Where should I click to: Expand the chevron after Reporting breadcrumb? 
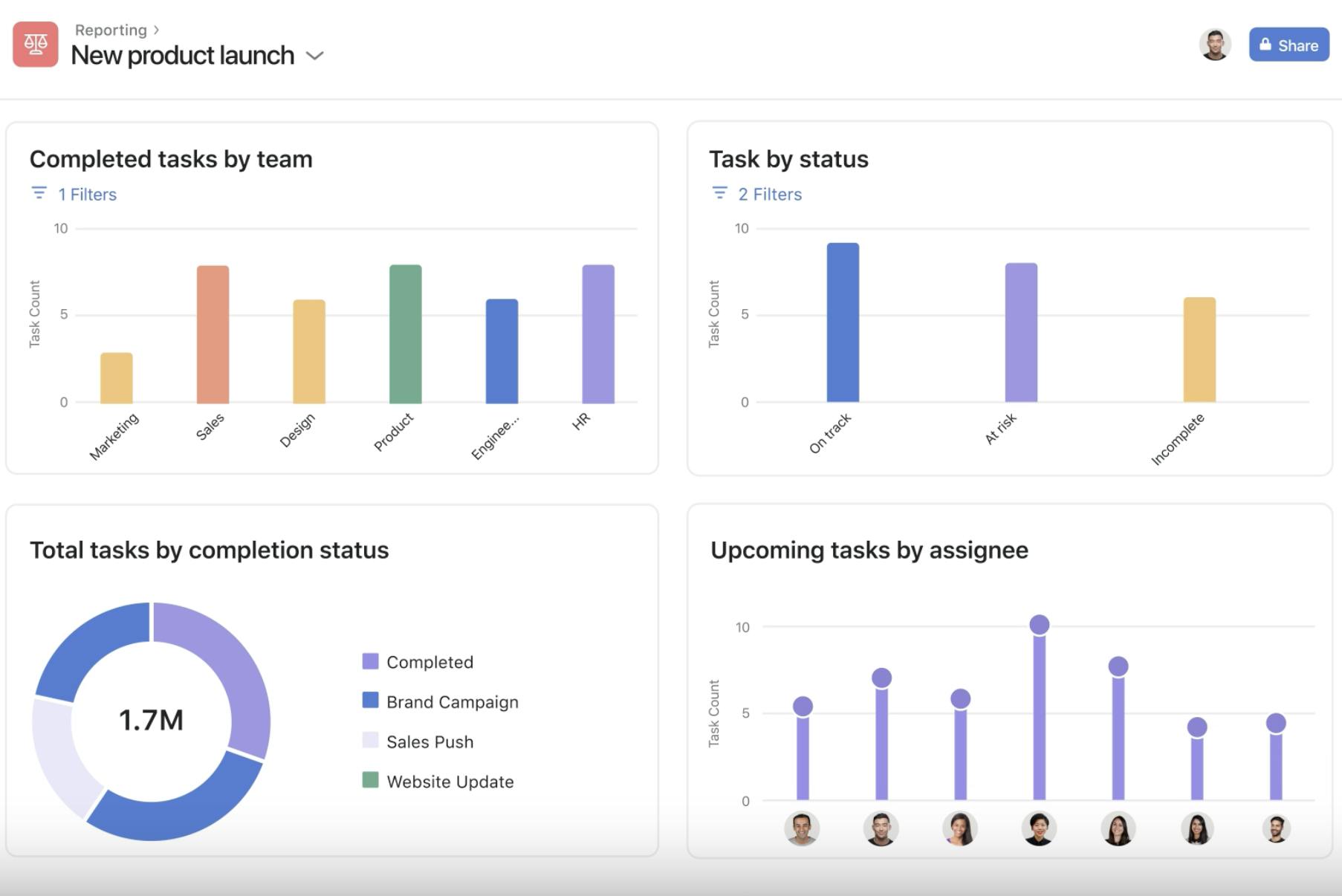(x=156, y=30)
